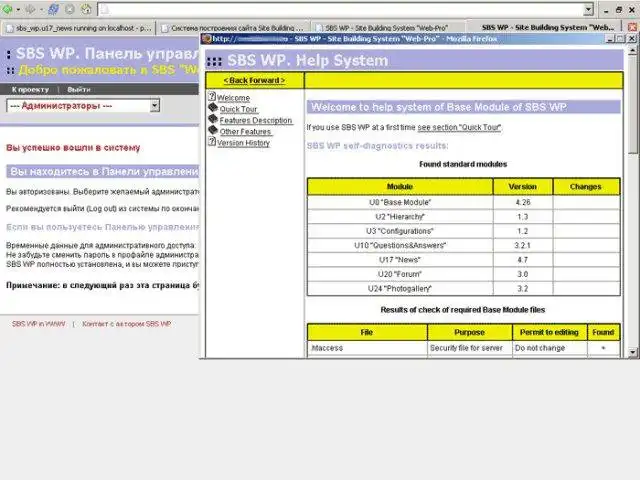This screenshot has height=480, width=640.
Task: Click the red close-tab button on the tab bar
Action: pos(632,27)
